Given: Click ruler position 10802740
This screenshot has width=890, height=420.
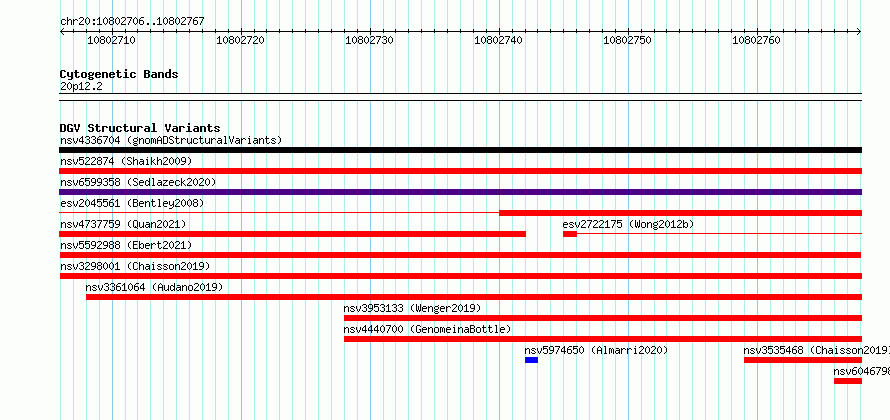Looking at the screenshot, I should [498, 41].
